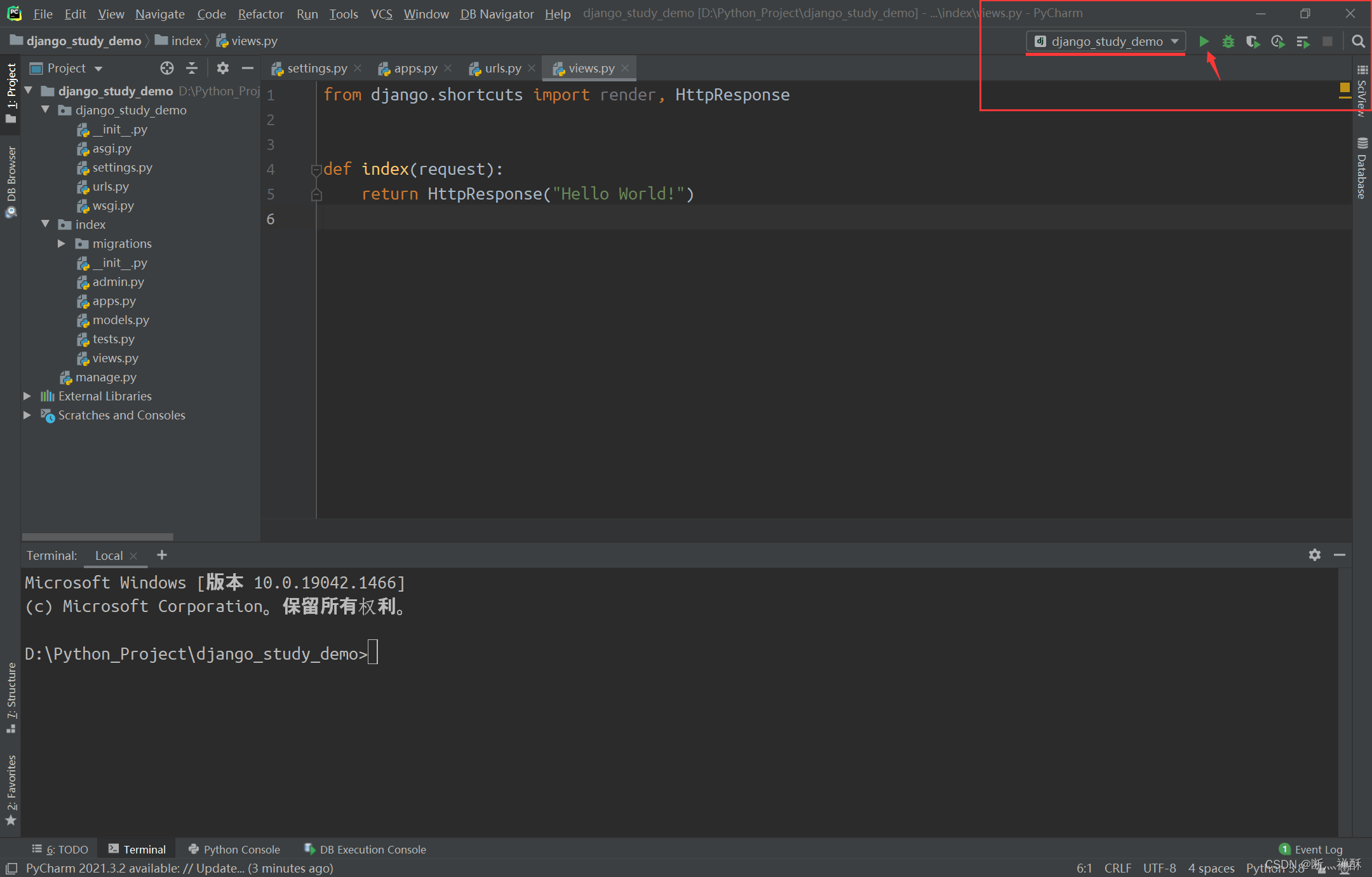This screenshot has width=1372, height=877.
Task: Open Search Everywhere magnifier icon
Action: 1358,41
